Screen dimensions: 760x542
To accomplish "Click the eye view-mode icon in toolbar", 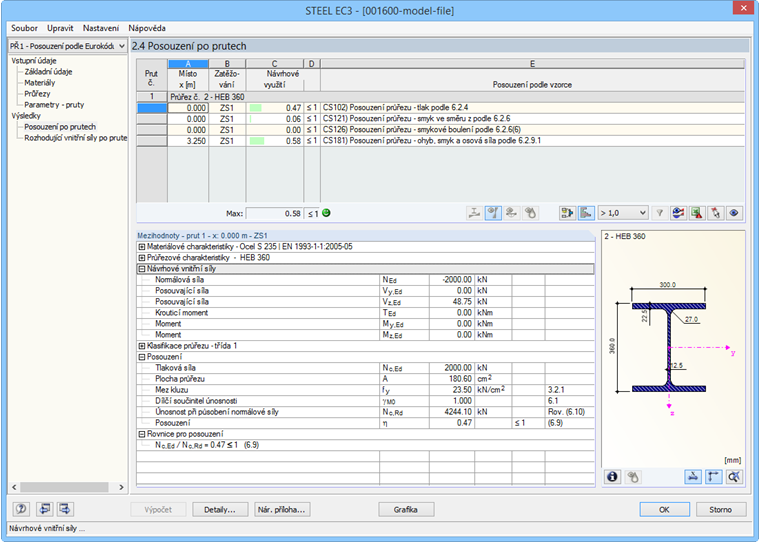I will point(735,213).
